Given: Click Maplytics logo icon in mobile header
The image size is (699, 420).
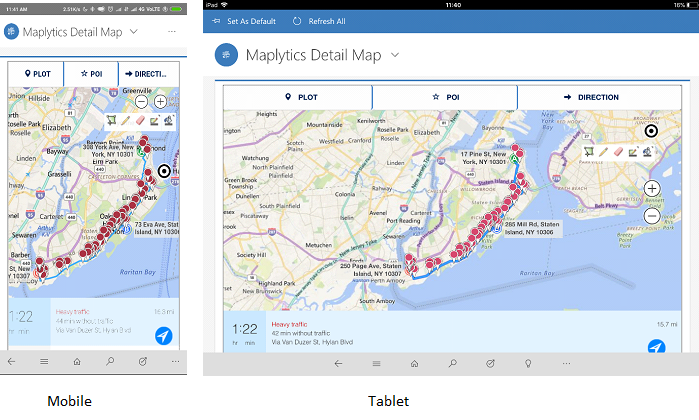Looking at the screenshot, I should 11,32.
